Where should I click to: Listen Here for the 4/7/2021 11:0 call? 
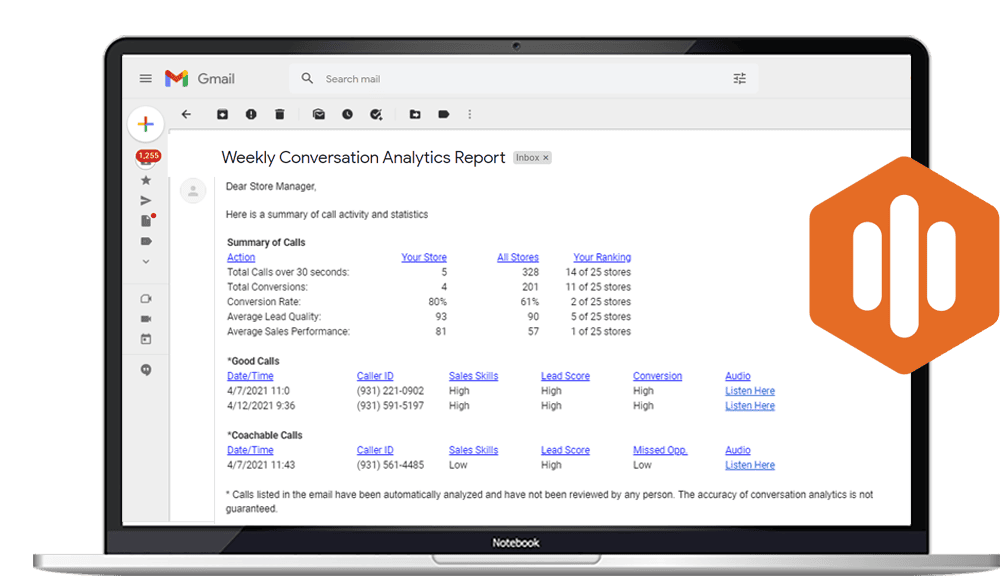(750, 390)
